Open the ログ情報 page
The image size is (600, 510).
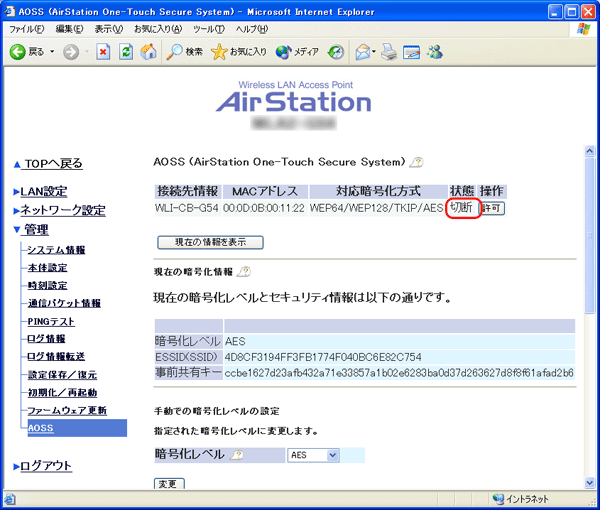46,339
